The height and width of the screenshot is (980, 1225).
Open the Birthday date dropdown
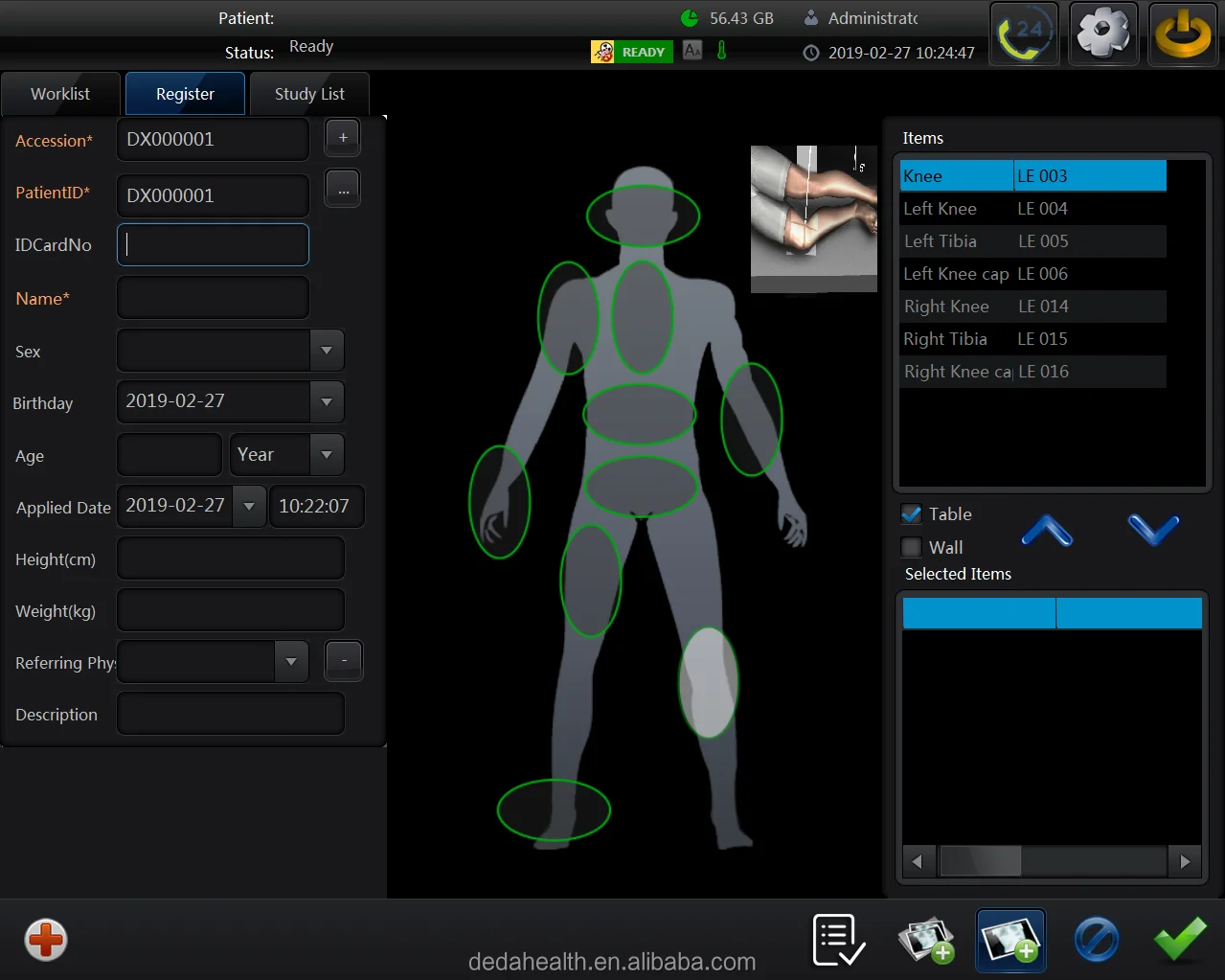tap(327, 402)
